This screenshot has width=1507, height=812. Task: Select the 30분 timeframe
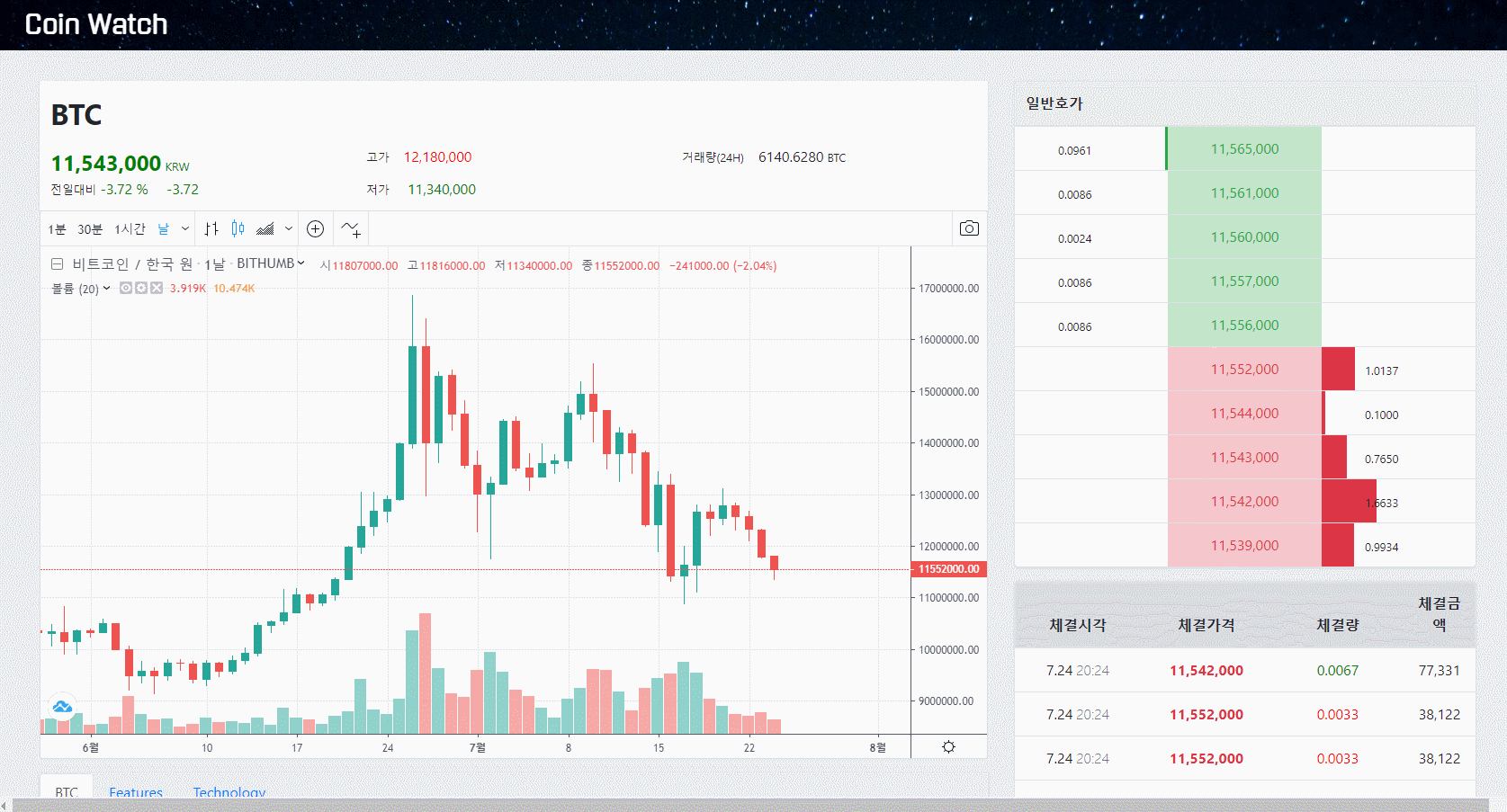(x=88, y=229)
